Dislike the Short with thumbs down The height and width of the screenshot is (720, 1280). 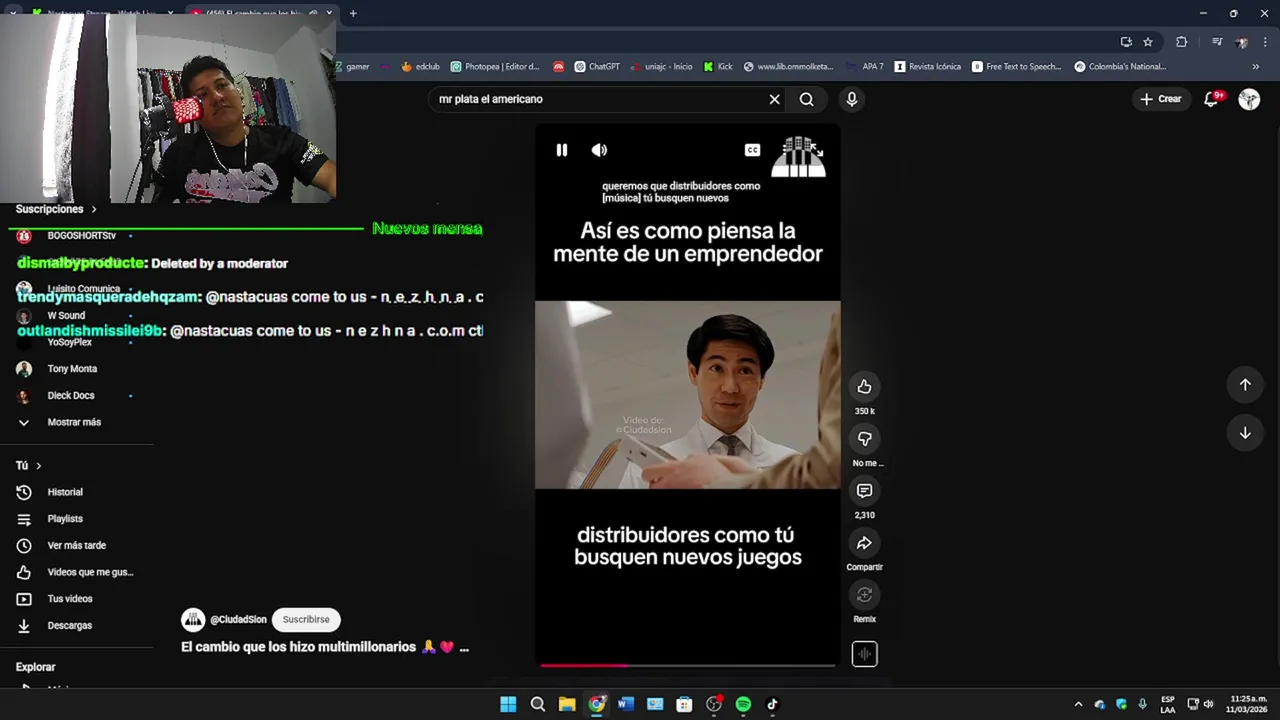864,439
